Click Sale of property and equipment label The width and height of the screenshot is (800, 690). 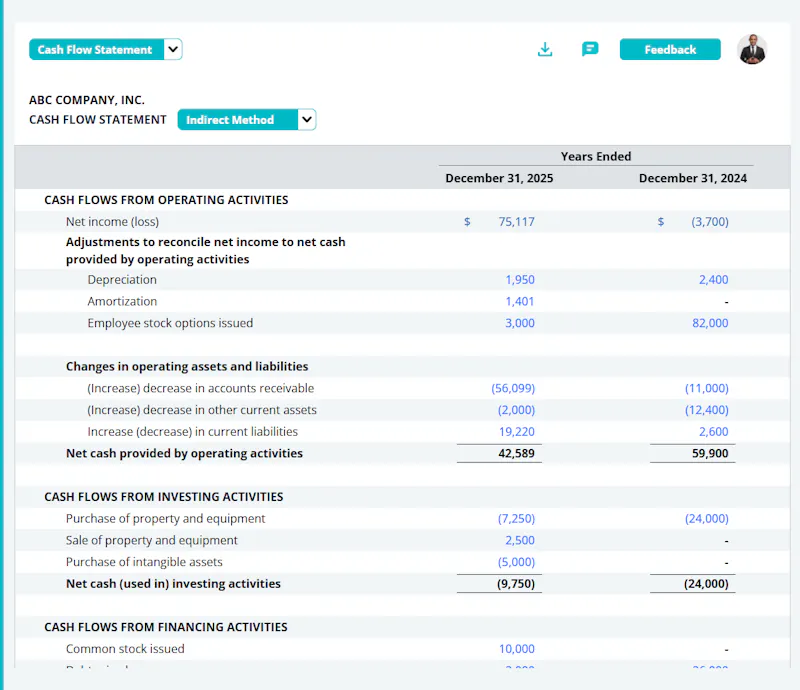pos(152,540)
